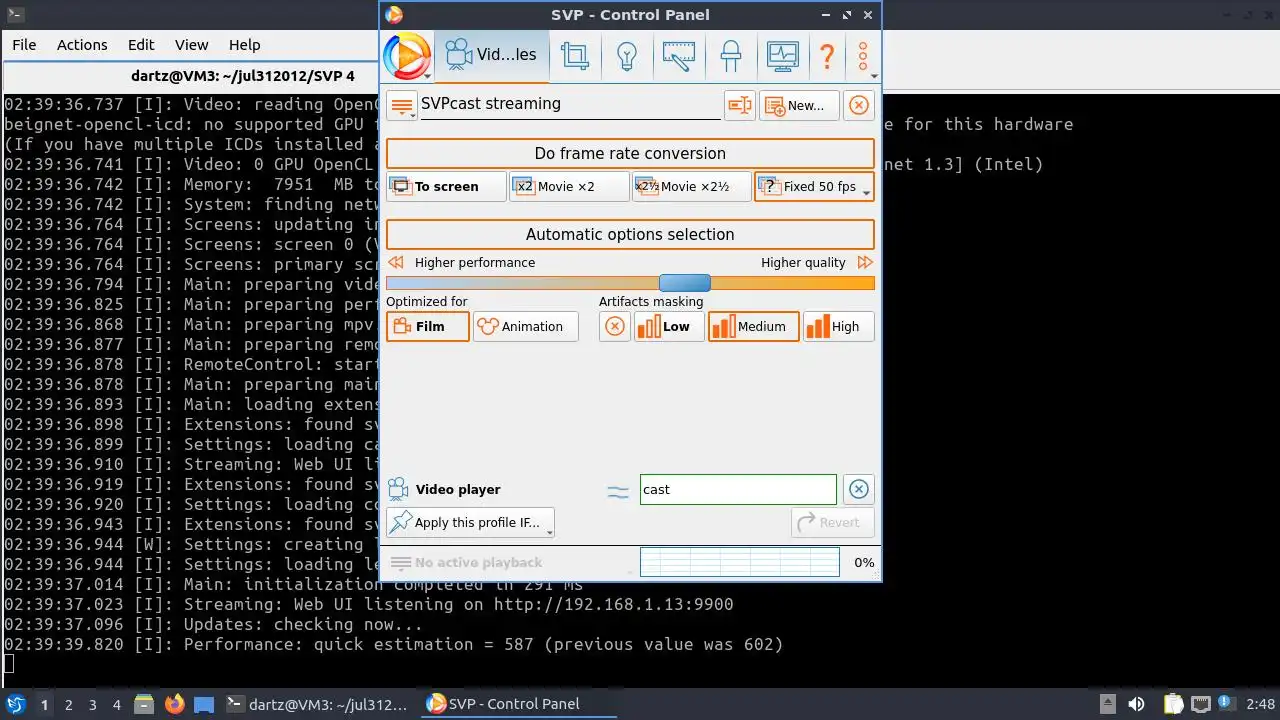
Task: Open the light bulb tips tab
Action: tap(627, 55)
